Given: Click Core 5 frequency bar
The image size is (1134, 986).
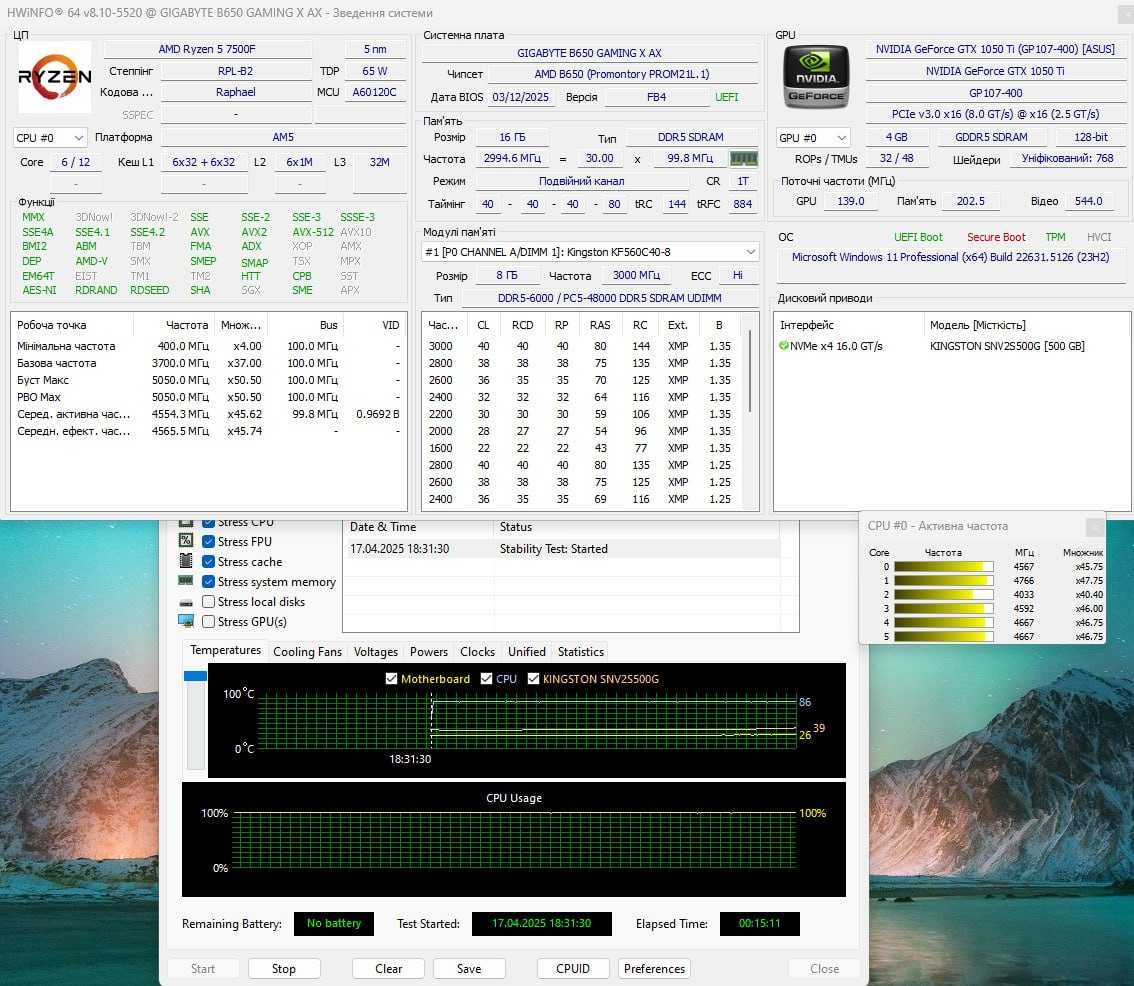Looking at the screenshot, I should tap(943, 637).
